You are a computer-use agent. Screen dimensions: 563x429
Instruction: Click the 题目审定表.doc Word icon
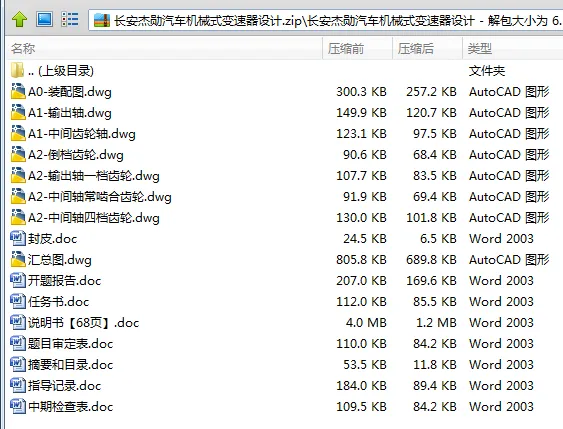(18, 343)
